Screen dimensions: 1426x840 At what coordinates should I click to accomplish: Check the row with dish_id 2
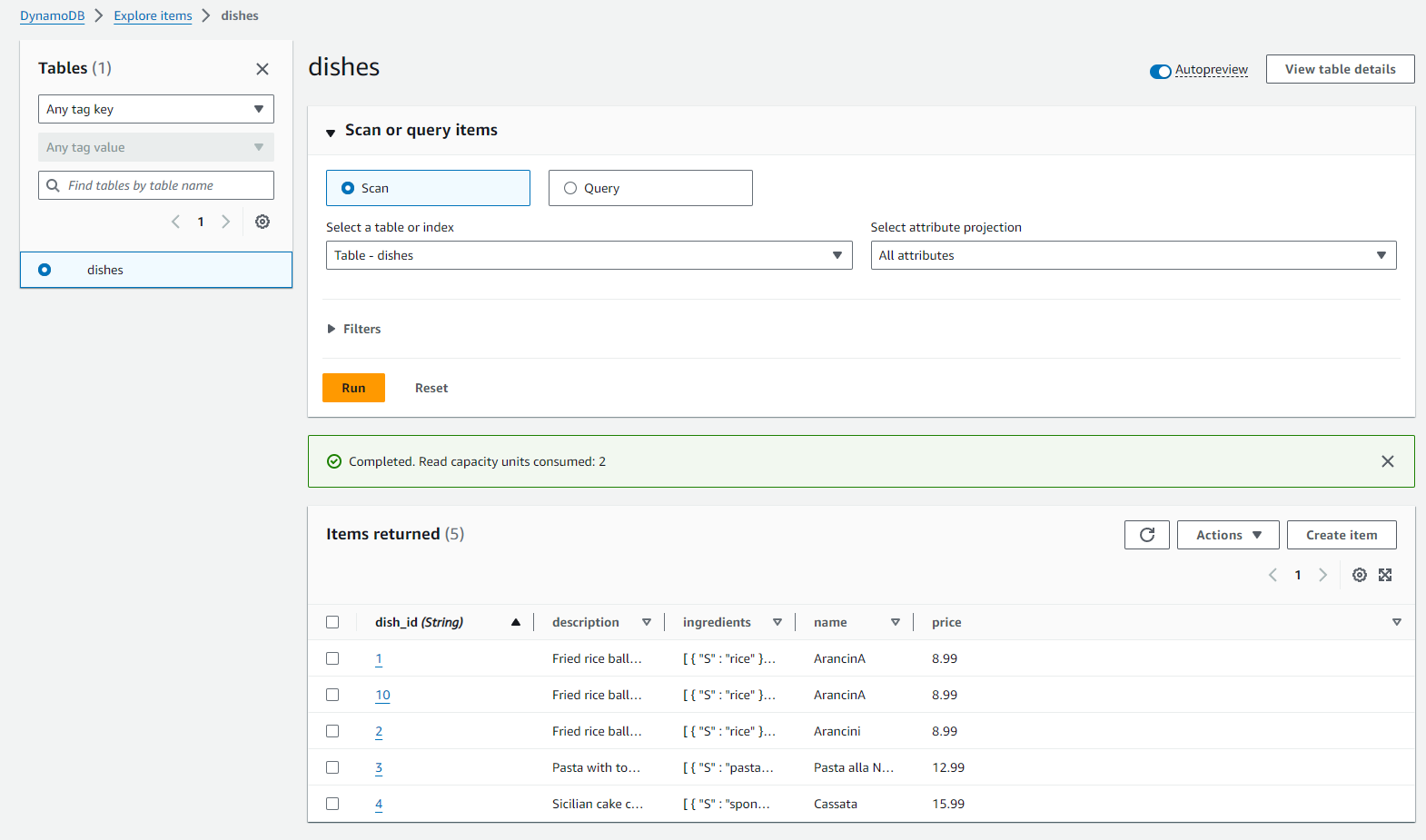coord(332,731)
